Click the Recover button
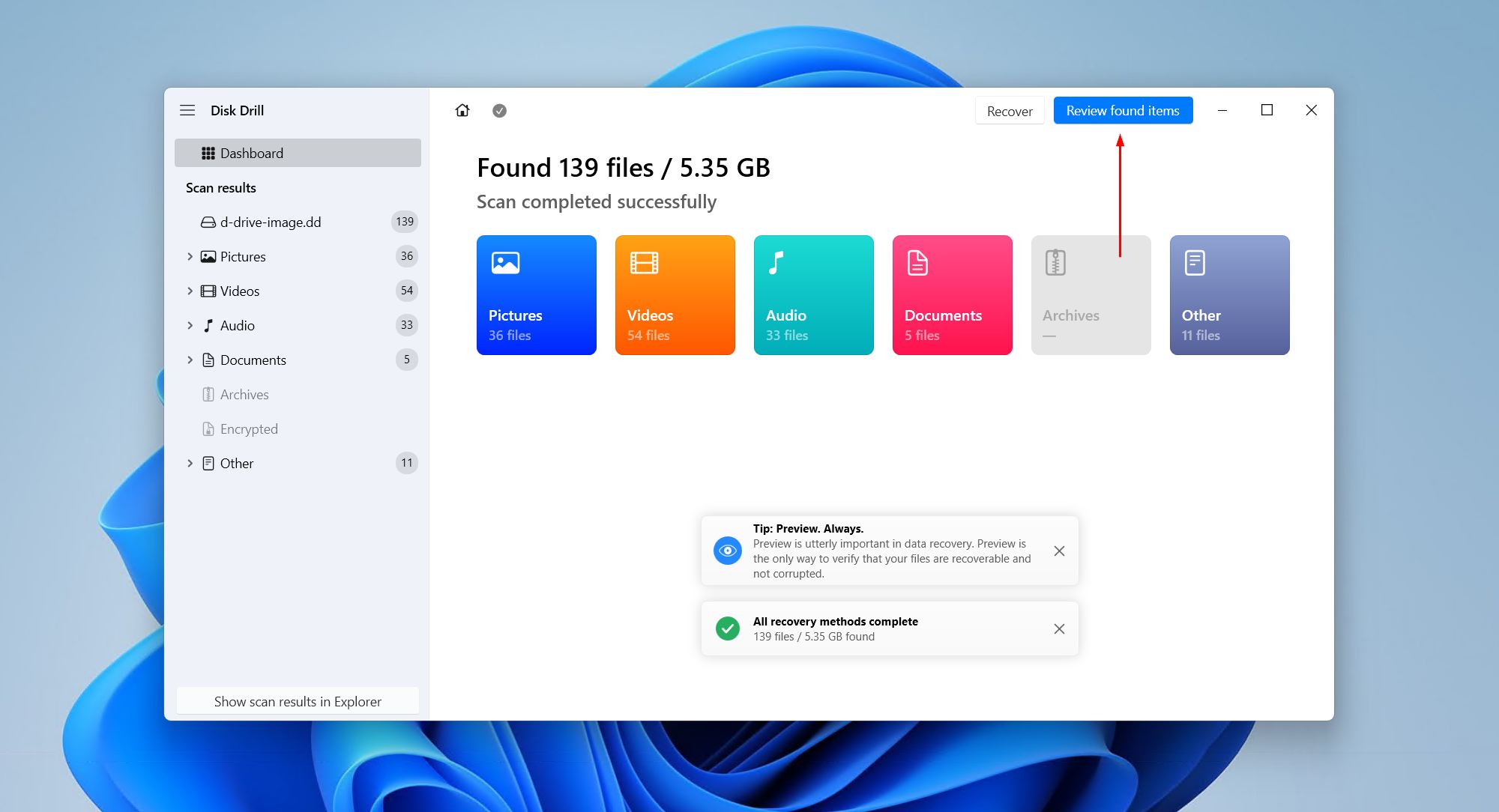1499x812 pixels. tap(1010, 111)
